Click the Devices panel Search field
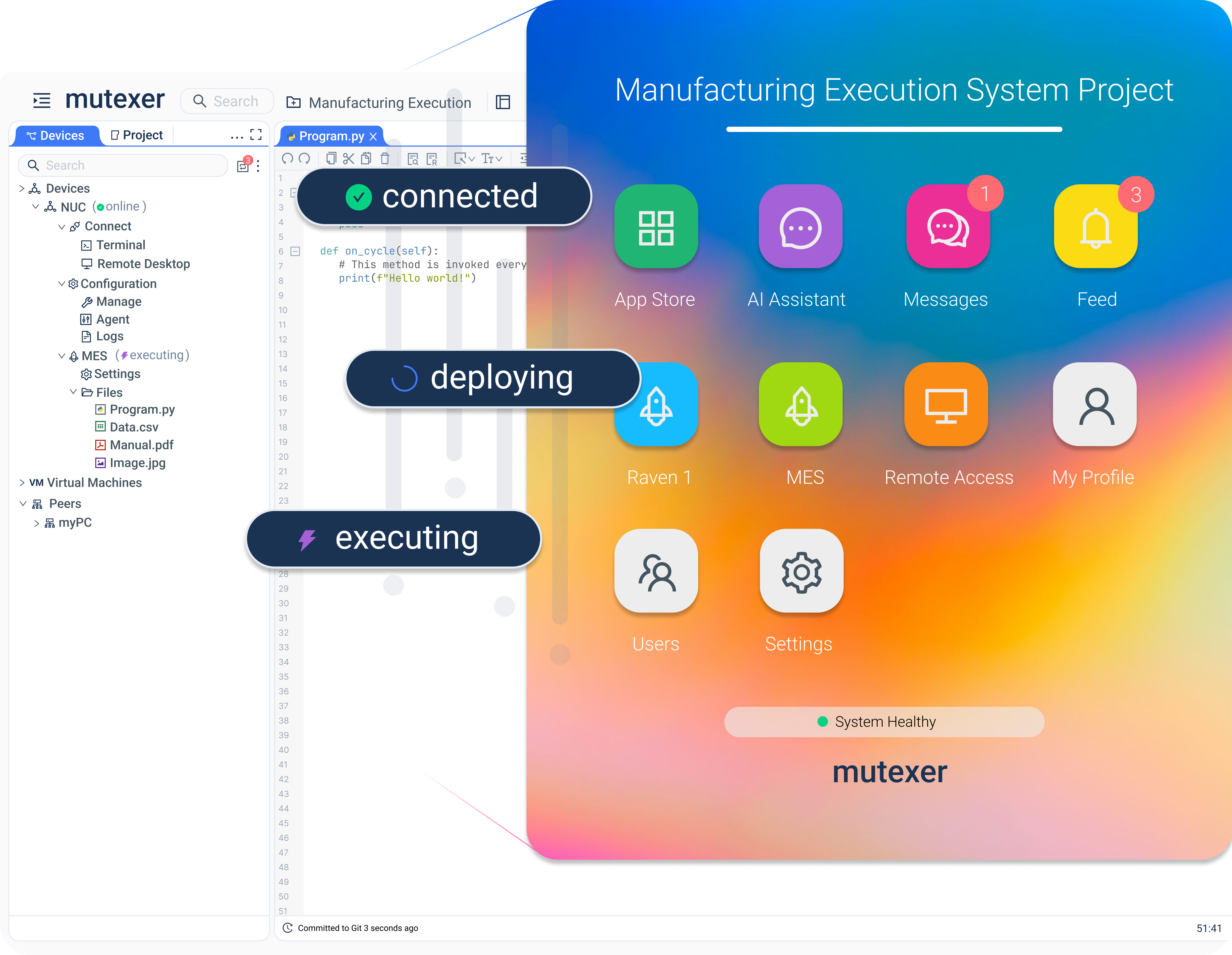The width and height of the screenshot is (1232, 955). (x=123, y=165)
